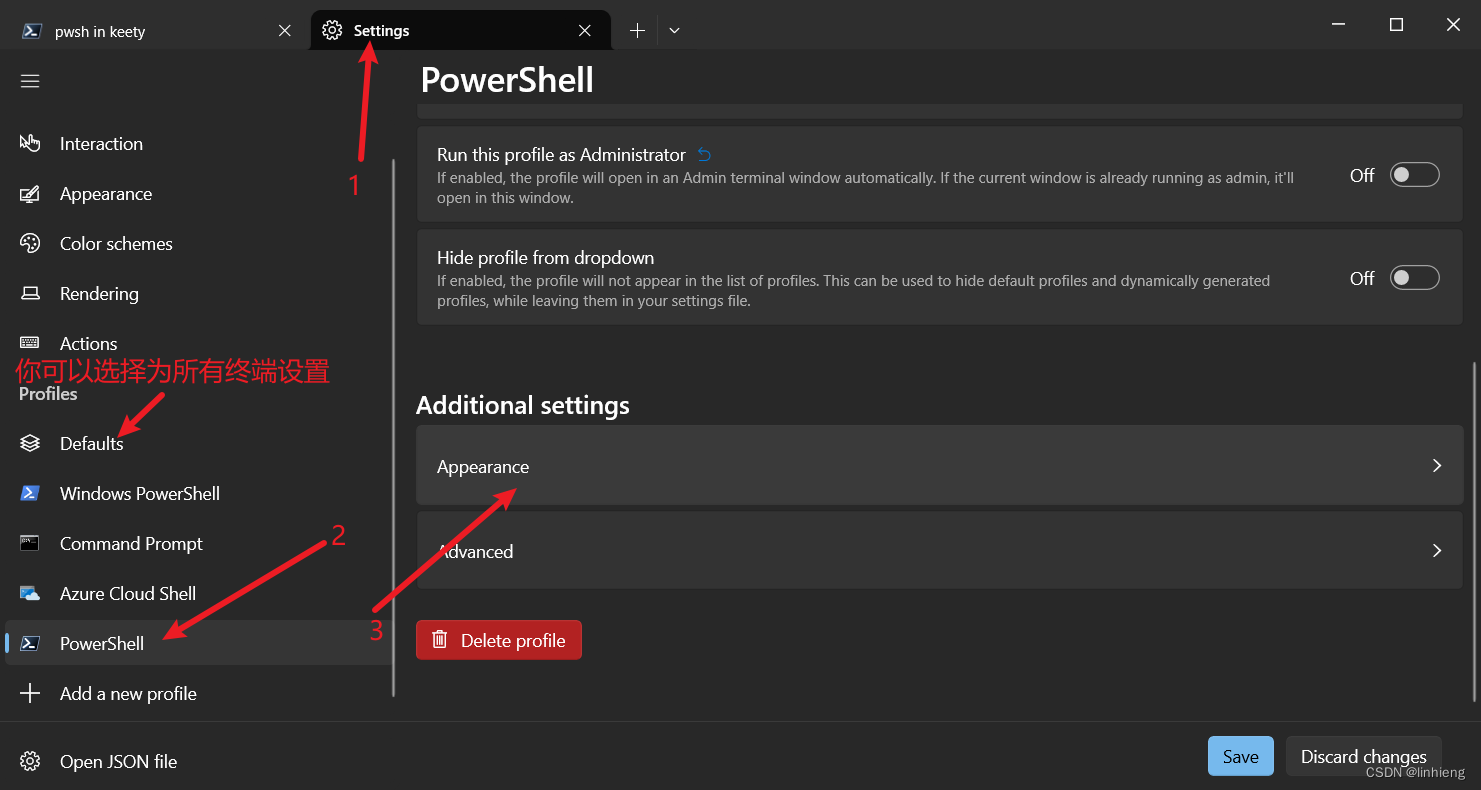Click the PowerShell page title
The image size is (1481, 790).
click(507, 80)
